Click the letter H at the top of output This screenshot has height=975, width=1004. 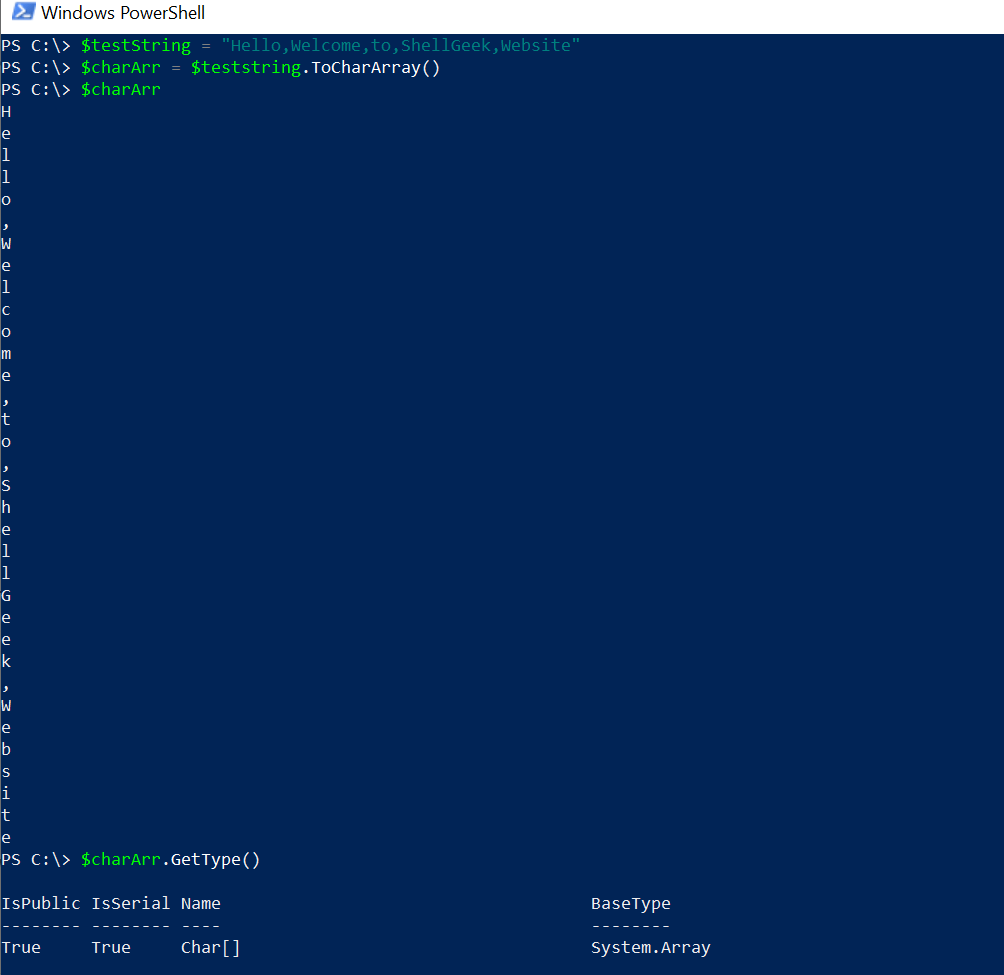pos(6,111)
